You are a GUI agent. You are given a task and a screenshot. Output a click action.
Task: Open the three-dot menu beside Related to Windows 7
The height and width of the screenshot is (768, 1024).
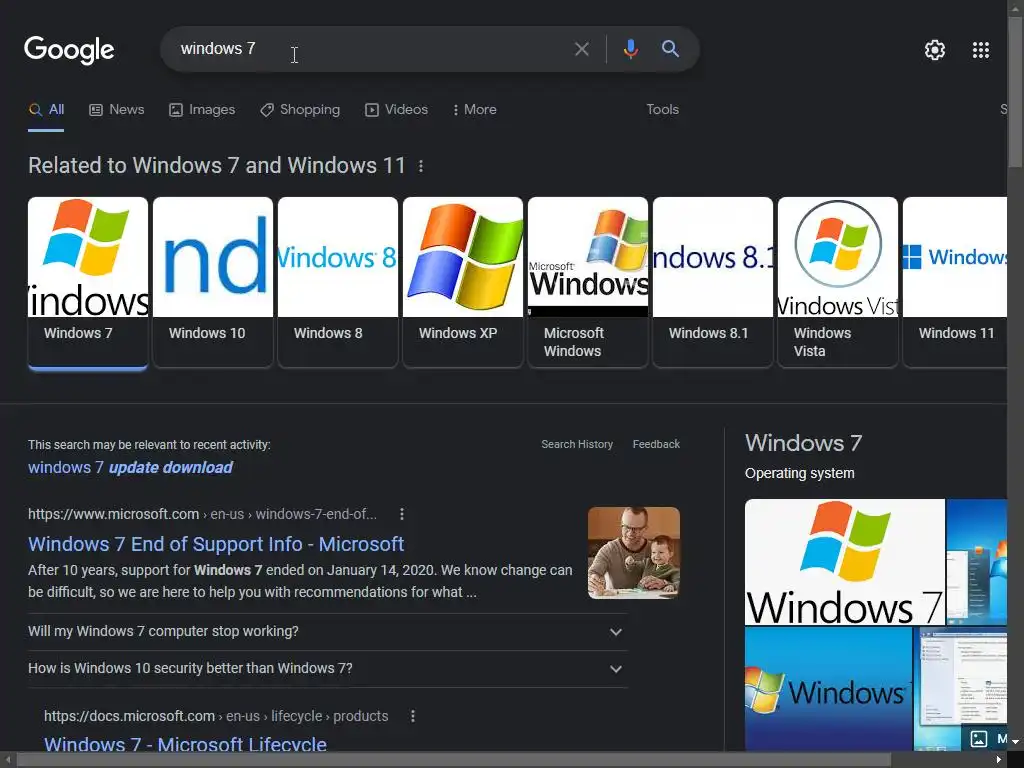coord(421,166)
